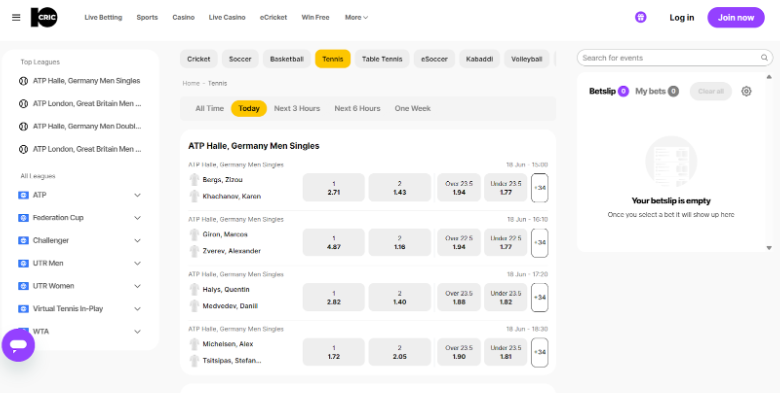
Task: Open the hamburger menu icon
Action: pyautogui.click(x=16, y=17)
